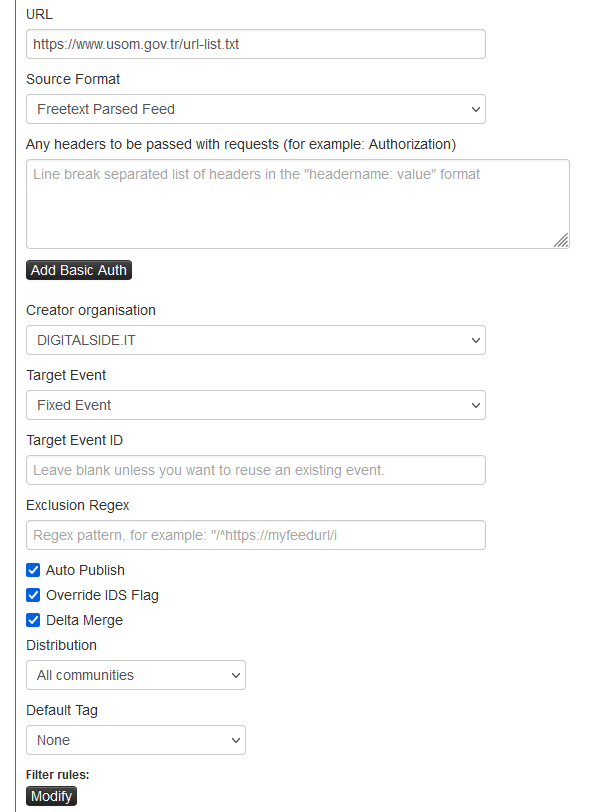605x812 pixels.
Task: Click Modify under Filter rules
Action: (x=51, y=796)
